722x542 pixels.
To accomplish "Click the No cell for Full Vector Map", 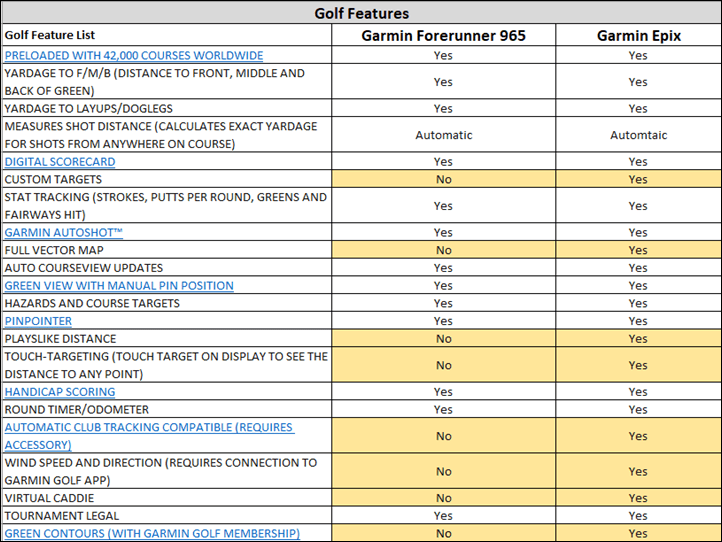I will (x=443, y=250).
